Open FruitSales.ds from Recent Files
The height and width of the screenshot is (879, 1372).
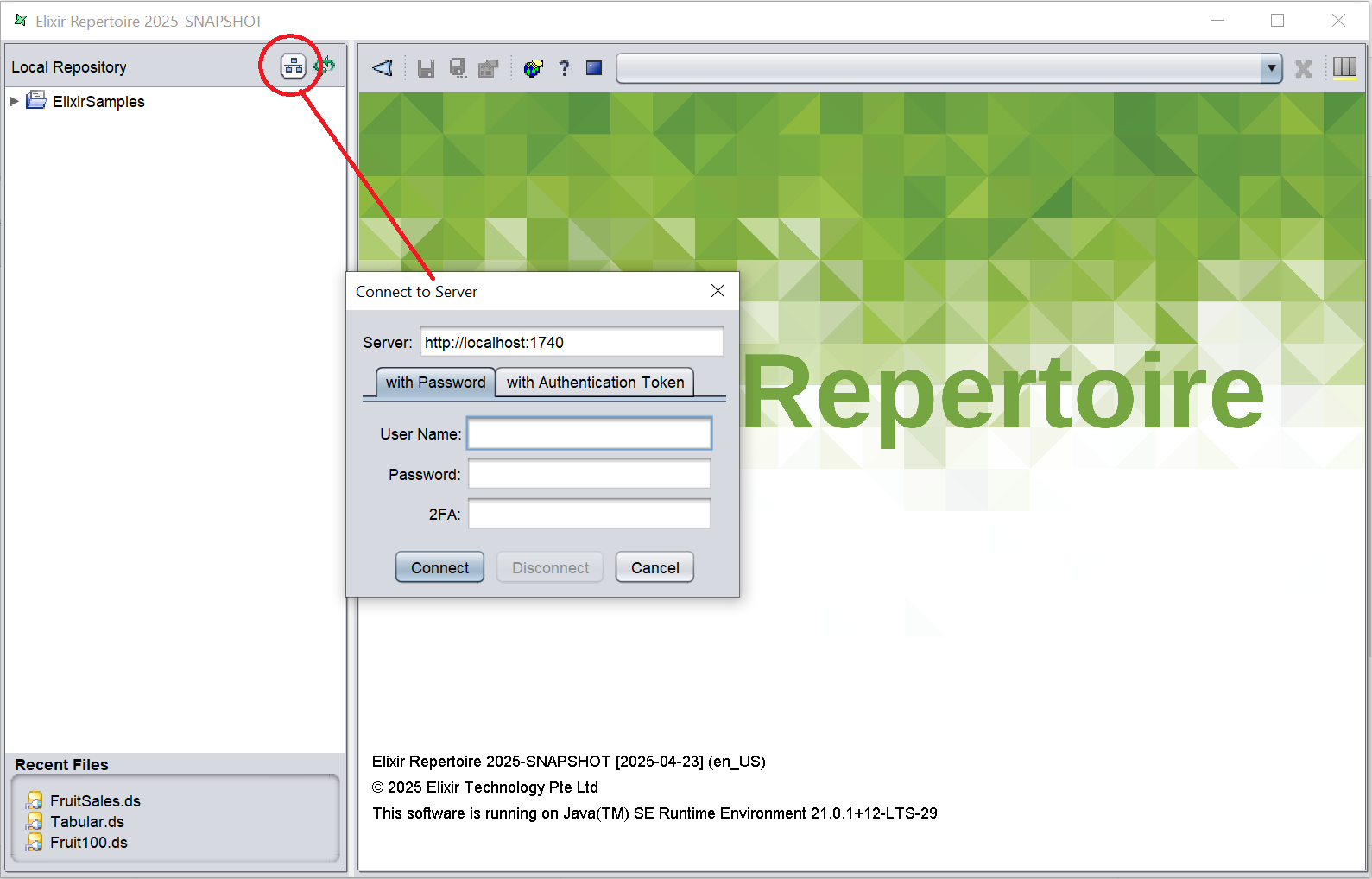coord(94,801)
